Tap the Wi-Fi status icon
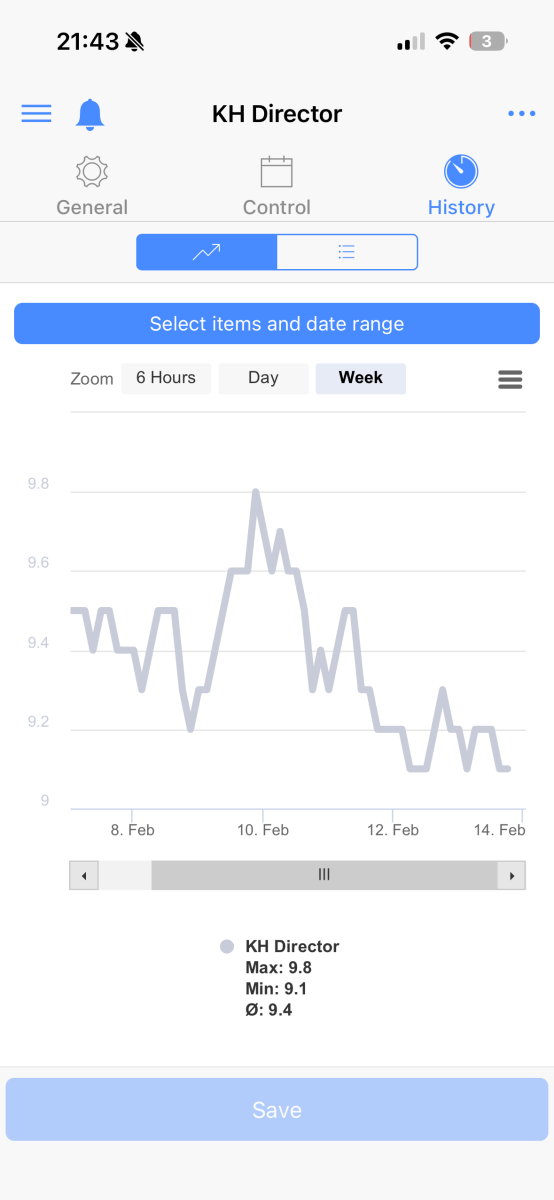 447,42
